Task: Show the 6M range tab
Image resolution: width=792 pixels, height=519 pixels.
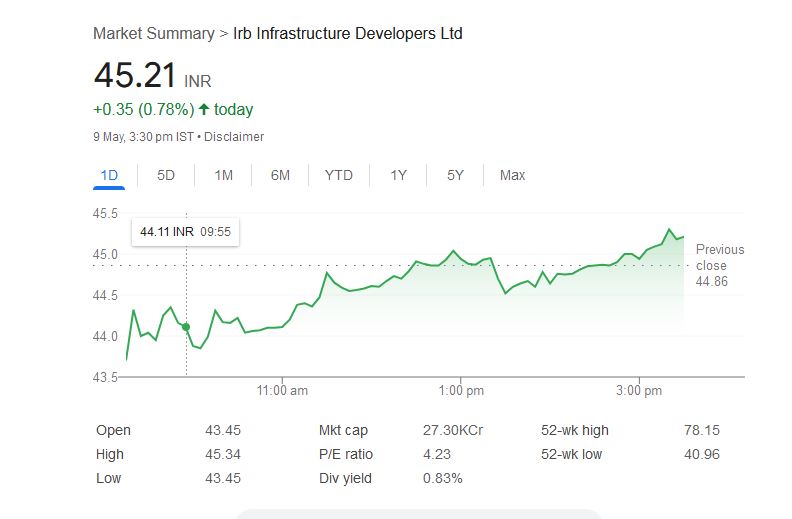Action: [x=280, y=175]
